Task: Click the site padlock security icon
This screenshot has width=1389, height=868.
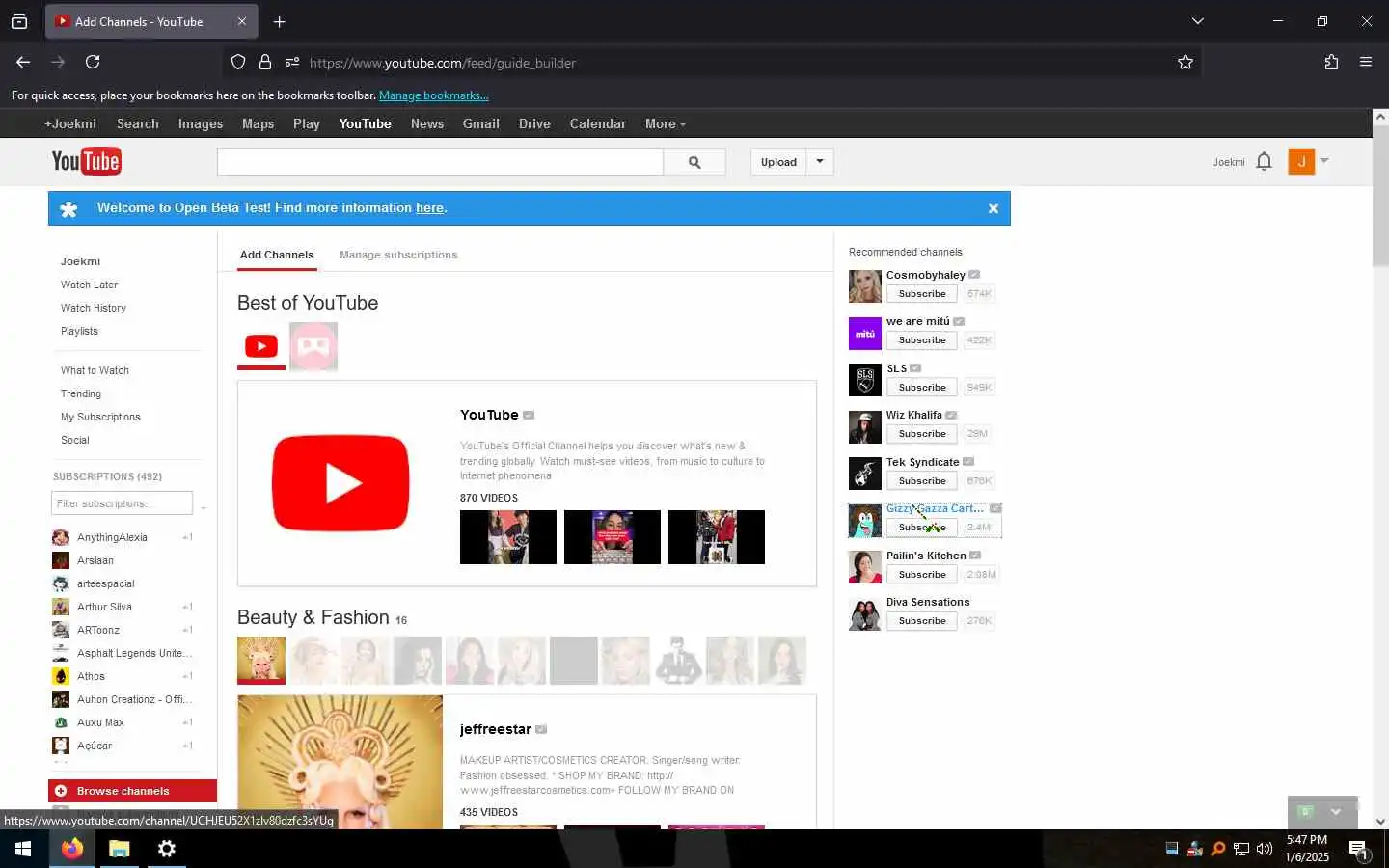Action: [x=265, y=63]
